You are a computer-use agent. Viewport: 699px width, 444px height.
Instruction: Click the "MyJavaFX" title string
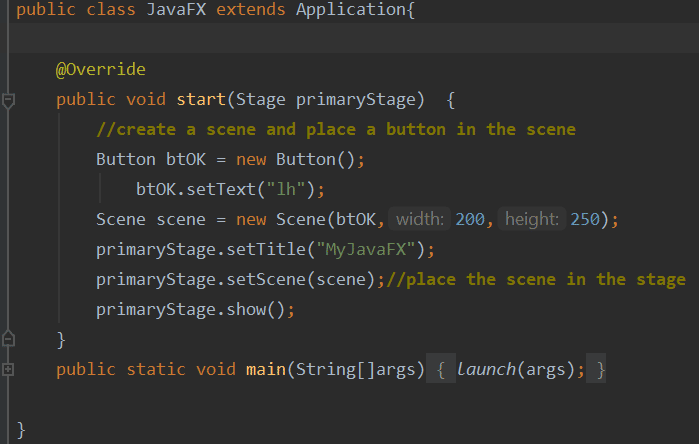366,249
